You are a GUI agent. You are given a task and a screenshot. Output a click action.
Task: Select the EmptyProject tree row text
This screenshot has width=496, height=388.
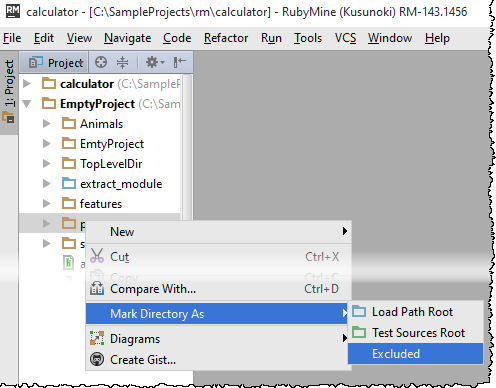tap(97, 104)
